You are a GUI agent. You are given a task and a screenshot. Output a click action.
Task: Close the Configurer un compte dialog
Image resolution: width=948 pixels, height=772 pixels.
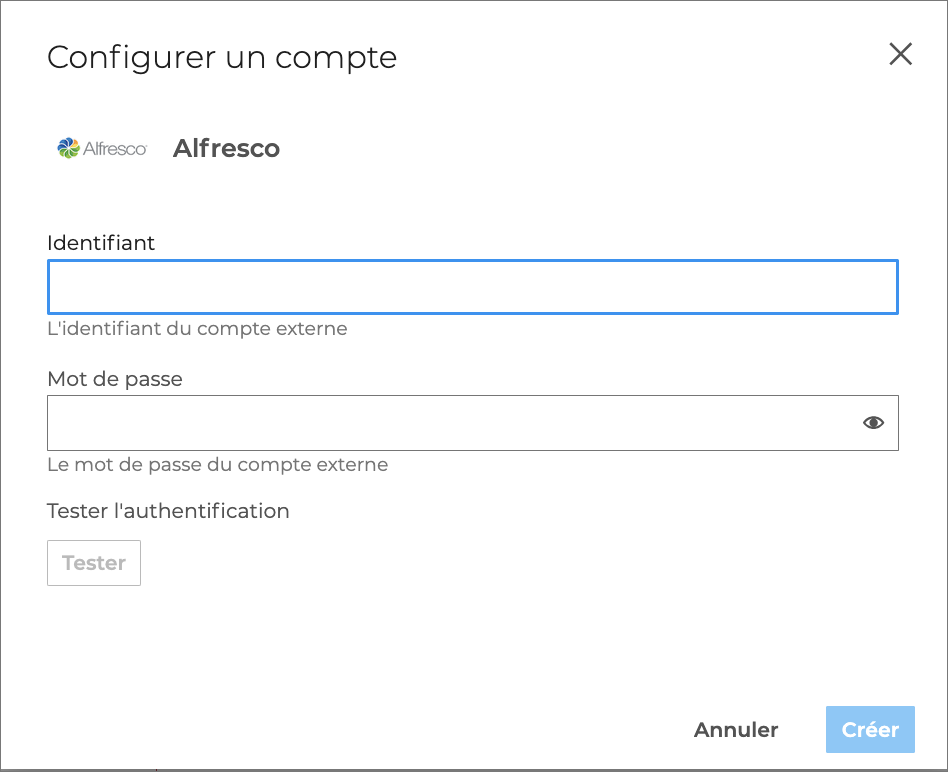point(901,54)
